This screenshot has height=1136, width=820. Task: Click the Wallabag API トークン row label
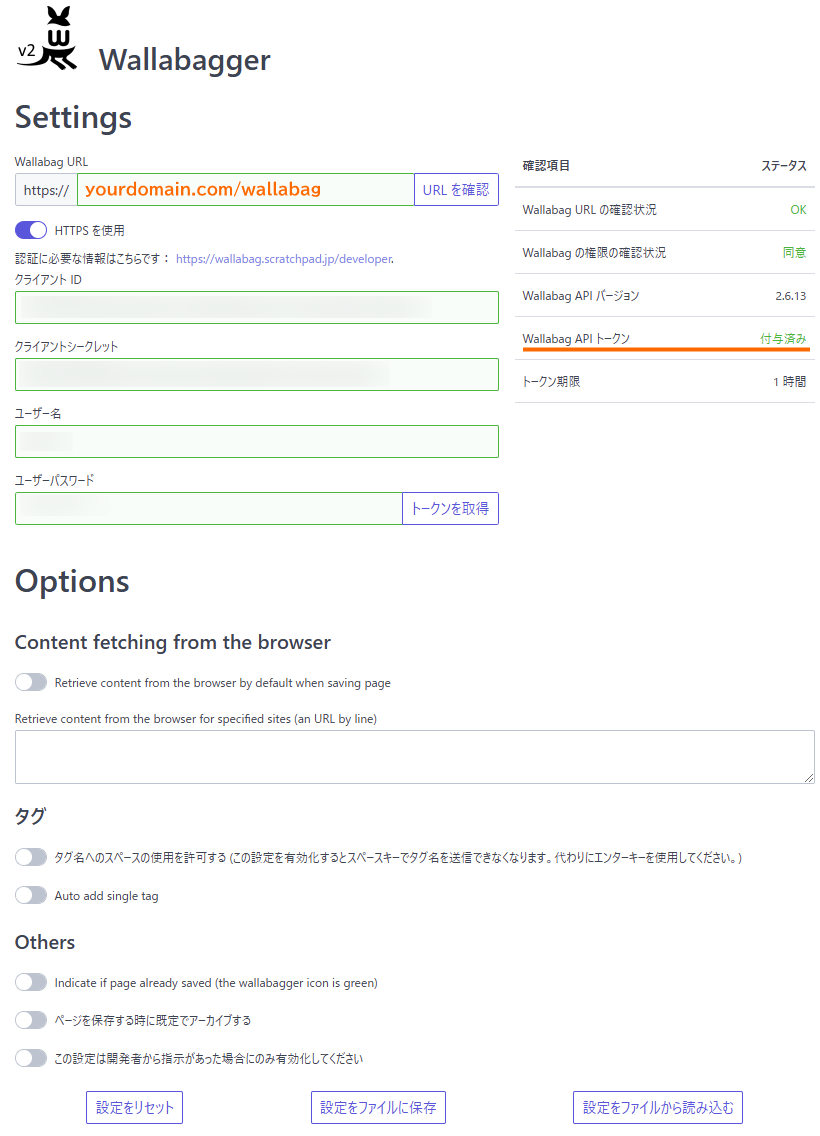pyautogui.click(x=576, y=338)
